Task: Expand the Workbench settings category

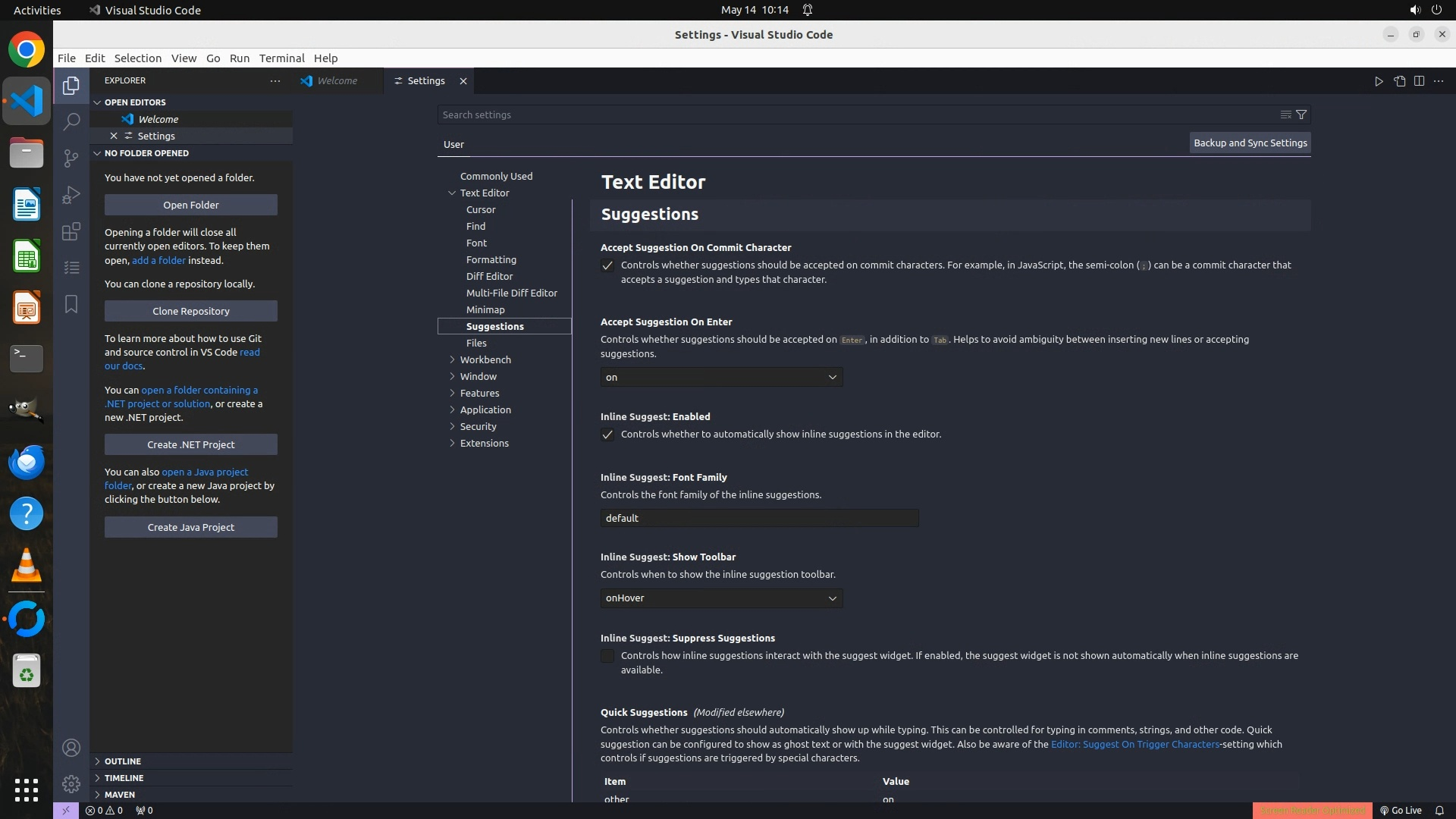Action: tap(485, 359)
